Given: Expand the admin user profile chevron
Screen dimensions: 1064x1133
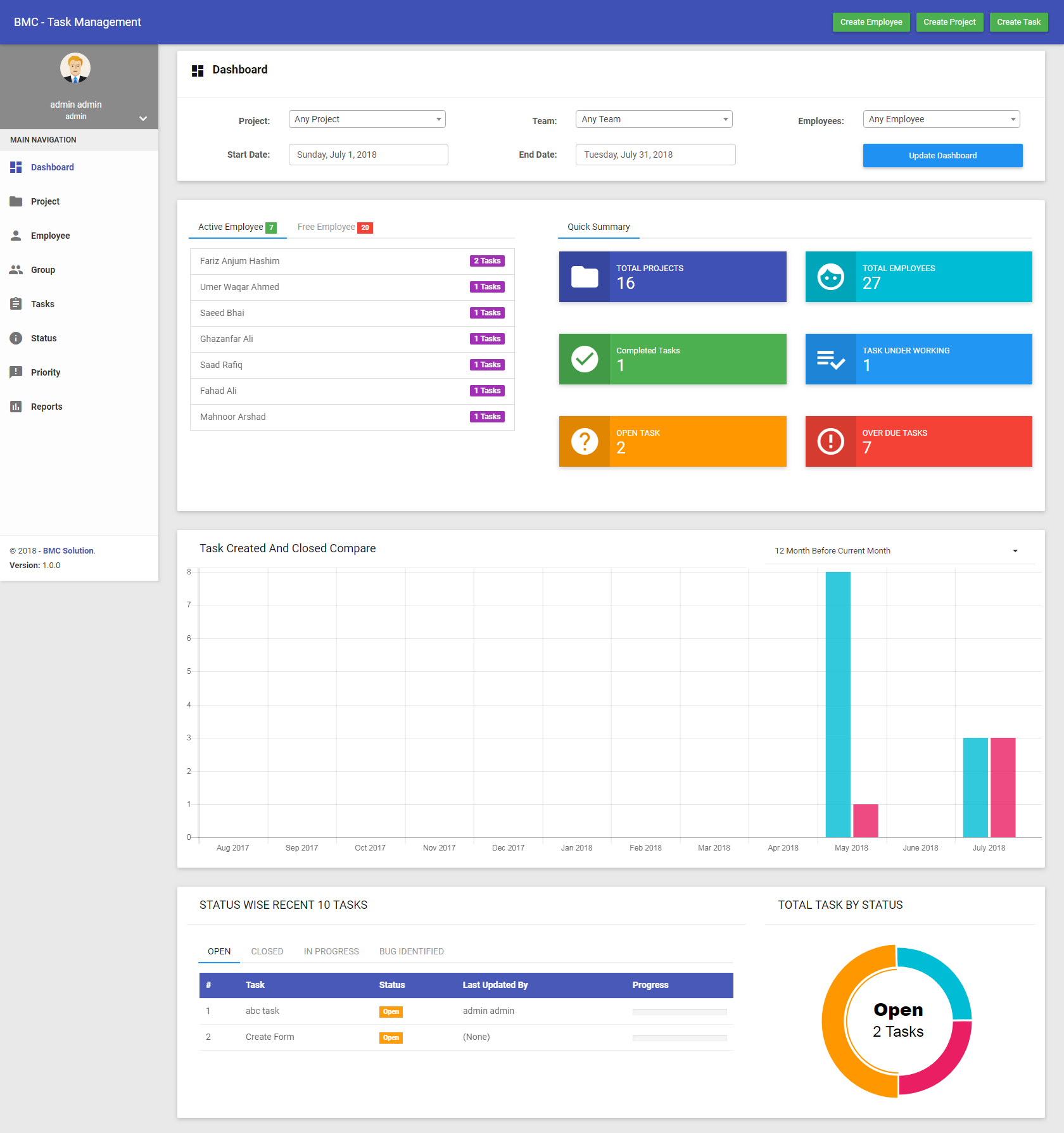Looking at the screenshot, I should pyautogui.click(x=143, y=118).
